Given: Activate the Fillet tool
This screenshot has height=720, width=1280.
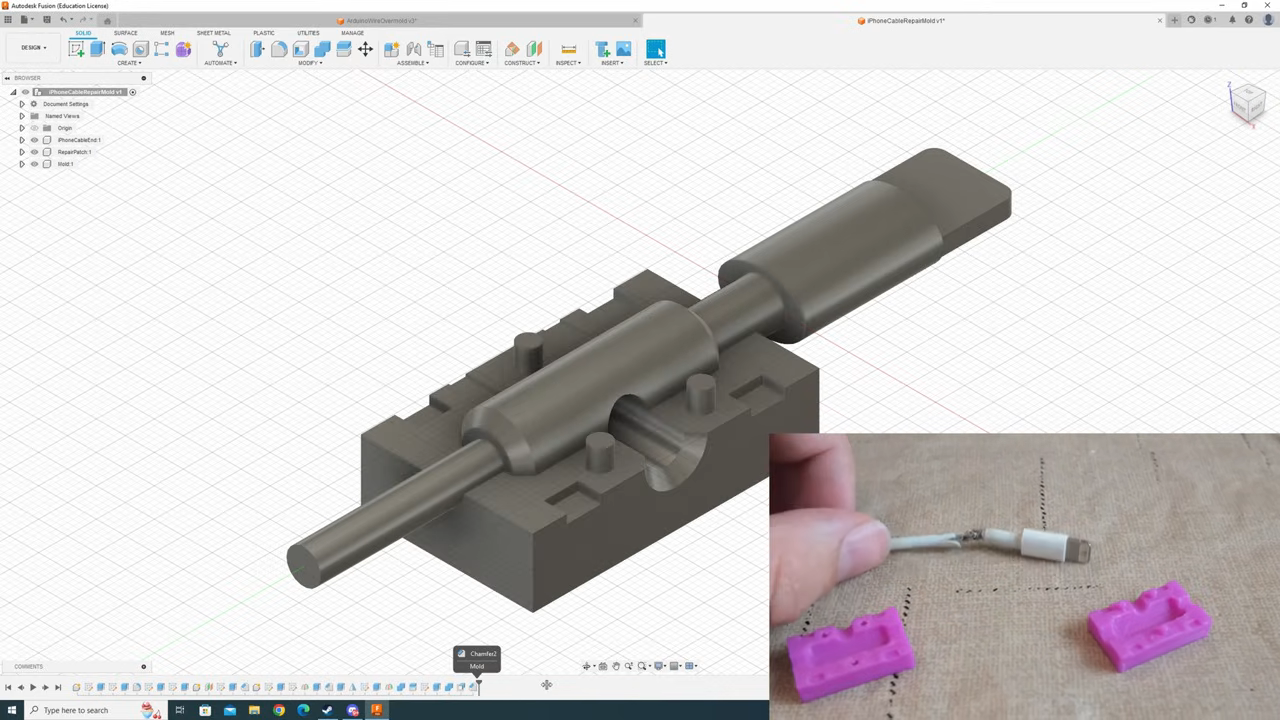Looking at the screenshot, I should point(279,49).
